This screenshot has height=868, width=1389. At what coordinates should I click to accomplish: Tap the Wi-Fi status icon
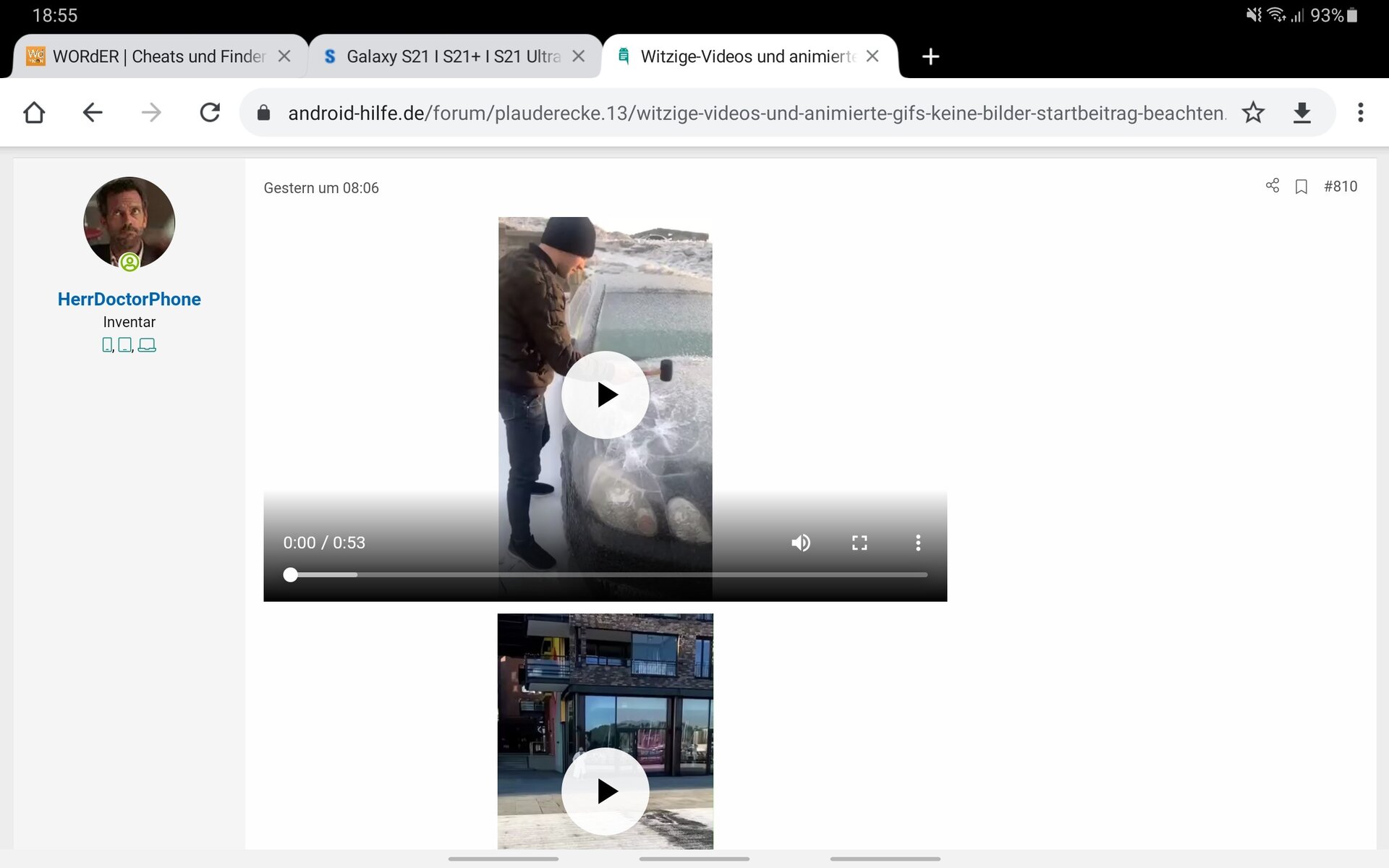click(x=1278, y=15)
